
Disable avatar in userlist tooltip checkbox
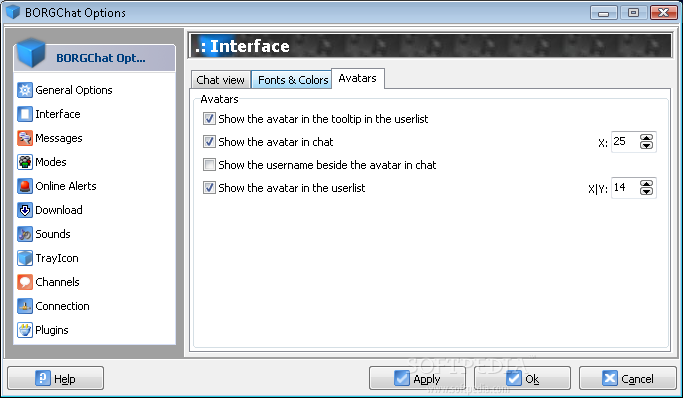click(209, 118)
